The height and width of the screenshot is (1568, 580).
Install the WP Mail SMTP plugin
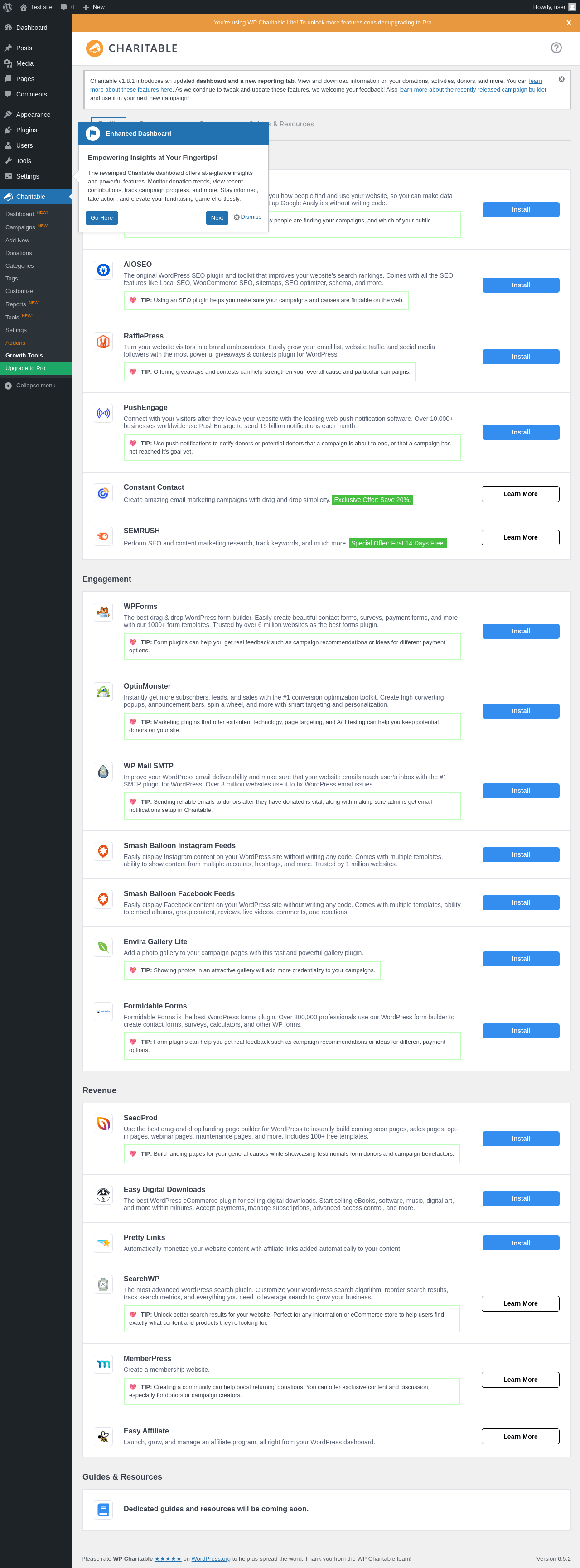[x=520, y=790]
